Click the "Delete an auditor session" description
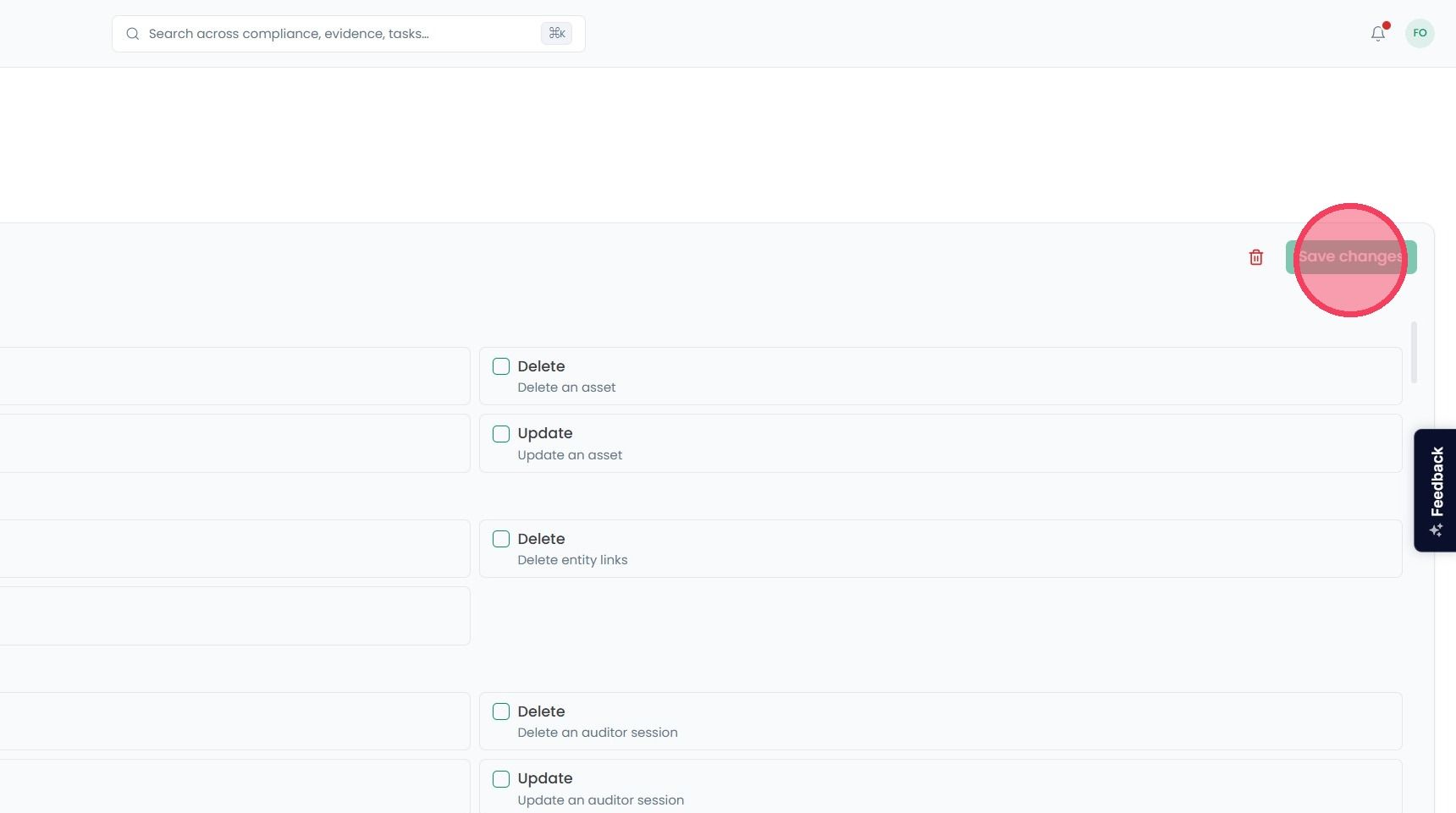The height and width of the screenshot is (813, 1456). pyautogui.click(x=598, y=733)
